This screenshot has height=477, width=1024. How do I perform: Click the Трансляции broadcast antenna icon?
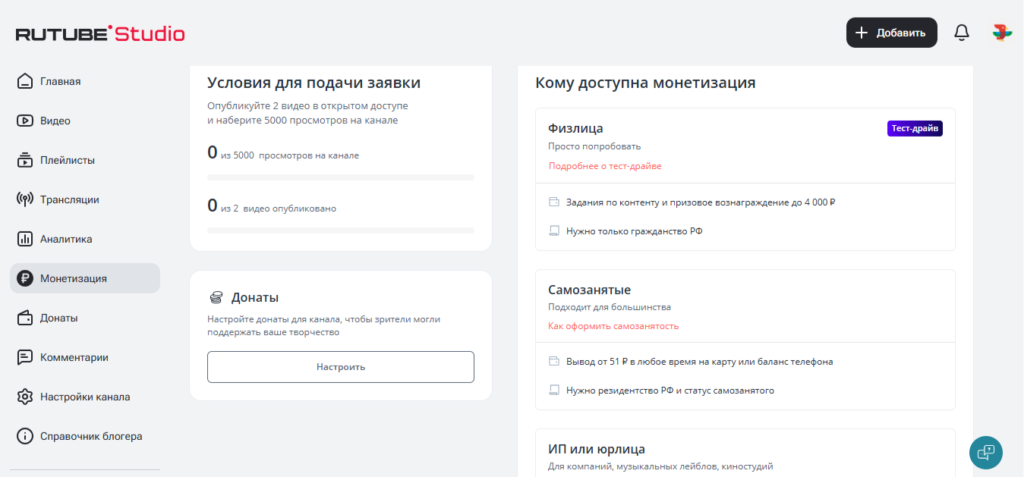pos(25,199)
